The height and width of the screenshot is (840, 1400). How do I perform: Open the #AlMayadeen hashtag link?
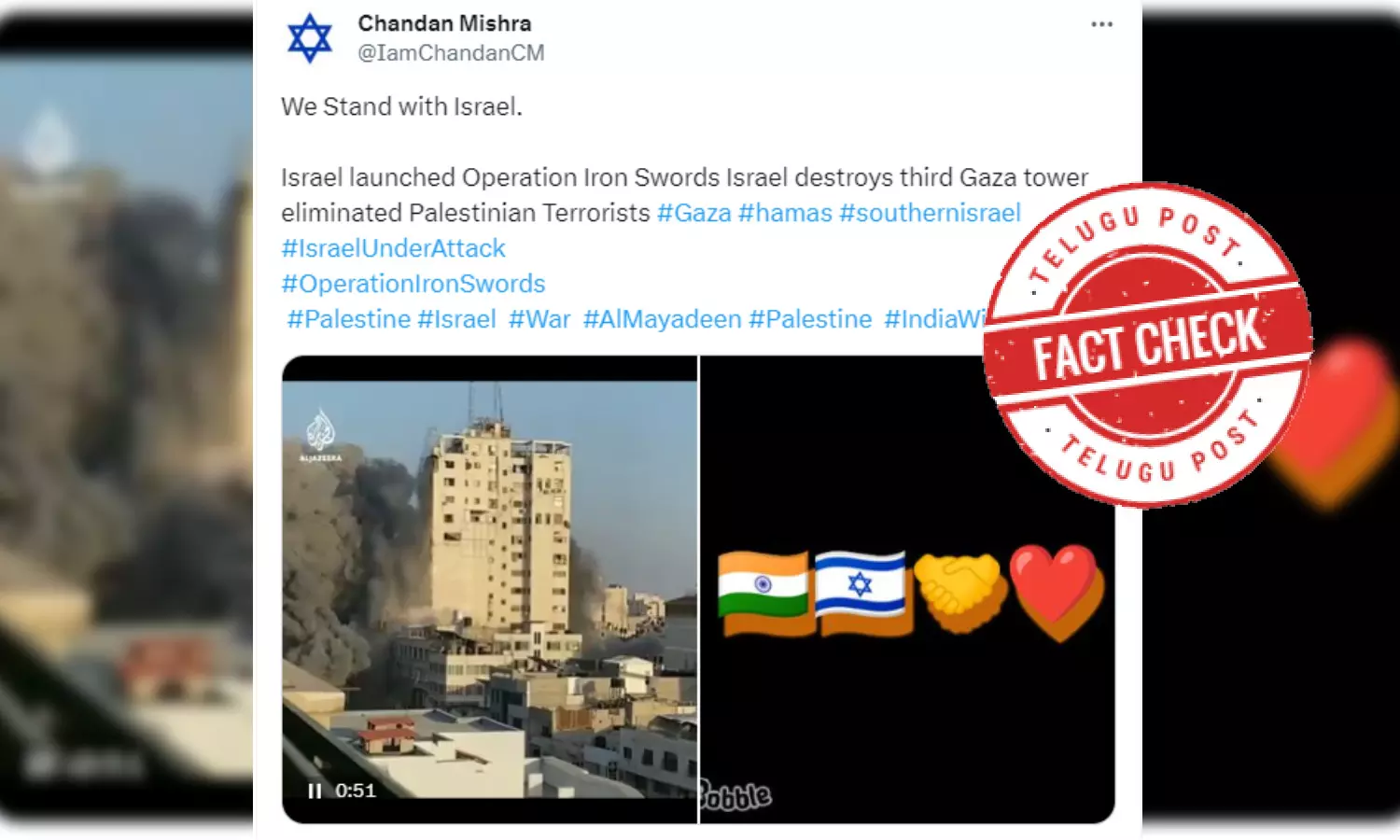click(662, 319)
